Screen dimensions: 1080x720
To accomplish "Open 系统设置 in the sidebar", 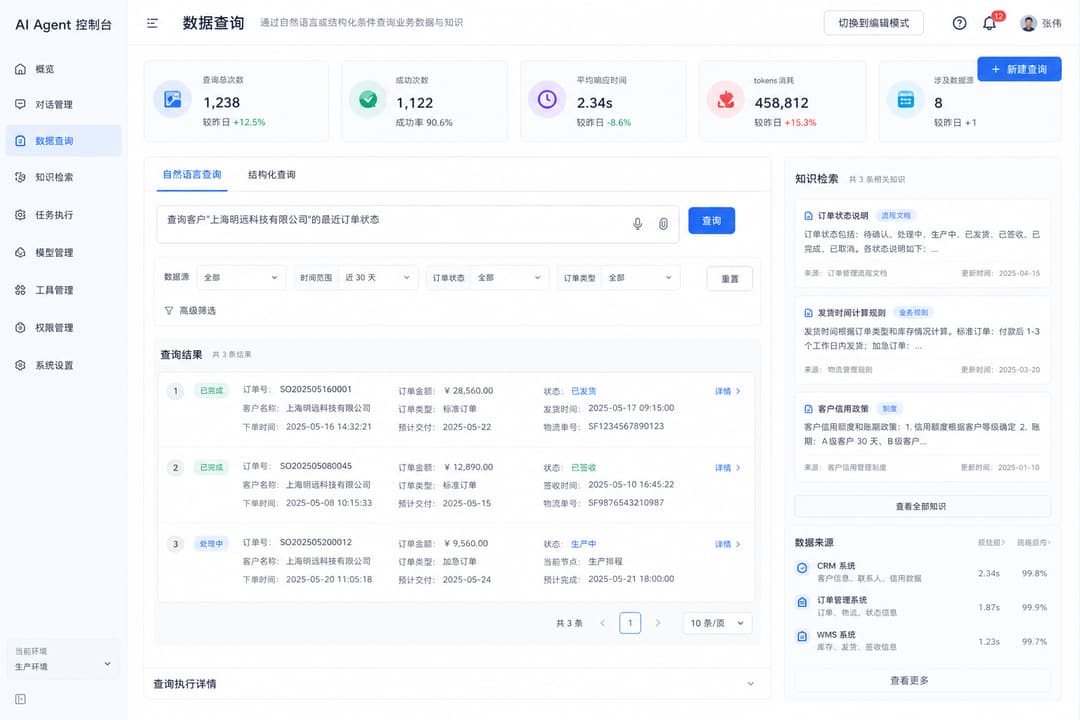I will pyautogui.click(x=63, y=365).
